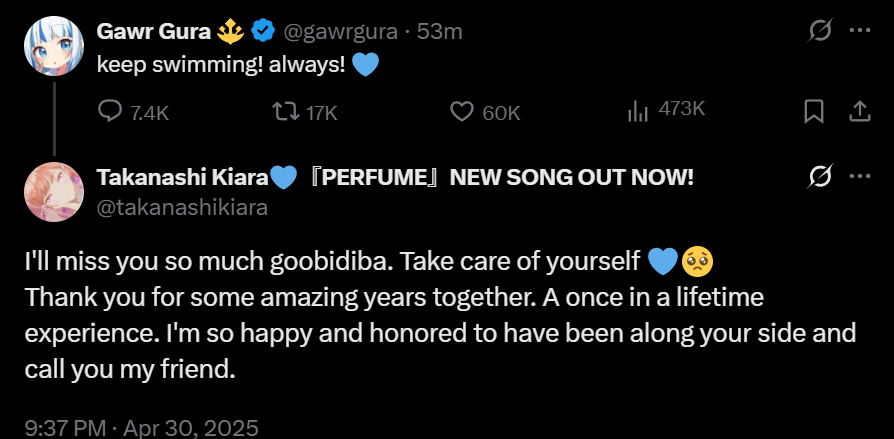894x439 pixels.
Task: Bookmark Gawr Gura's tweet
Action: point(814,112)
